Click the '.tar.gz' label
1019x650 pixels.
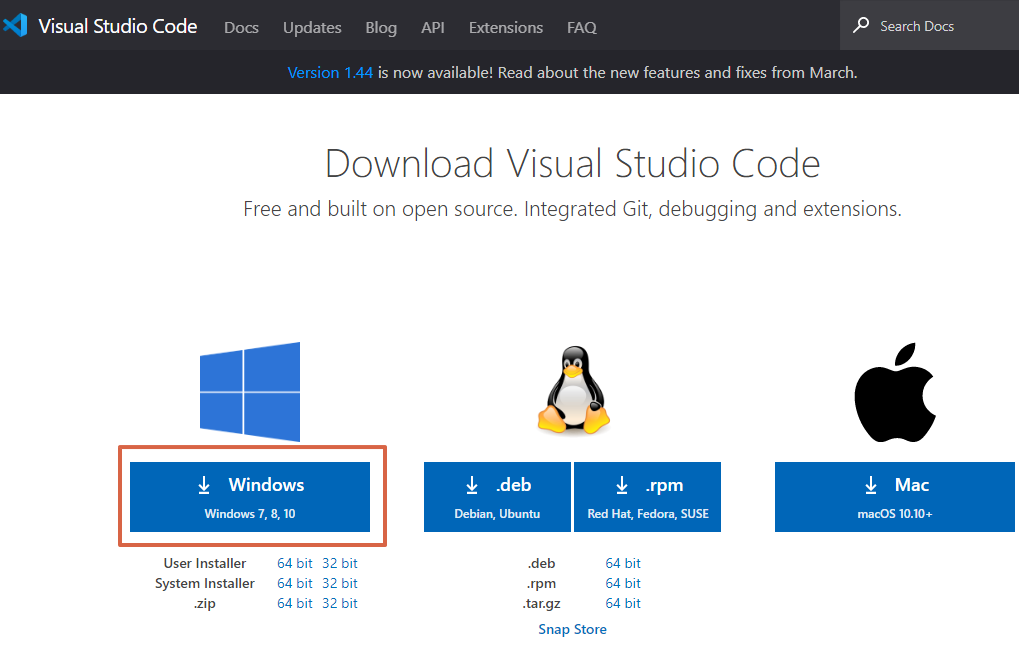click(x=541, y=604)
